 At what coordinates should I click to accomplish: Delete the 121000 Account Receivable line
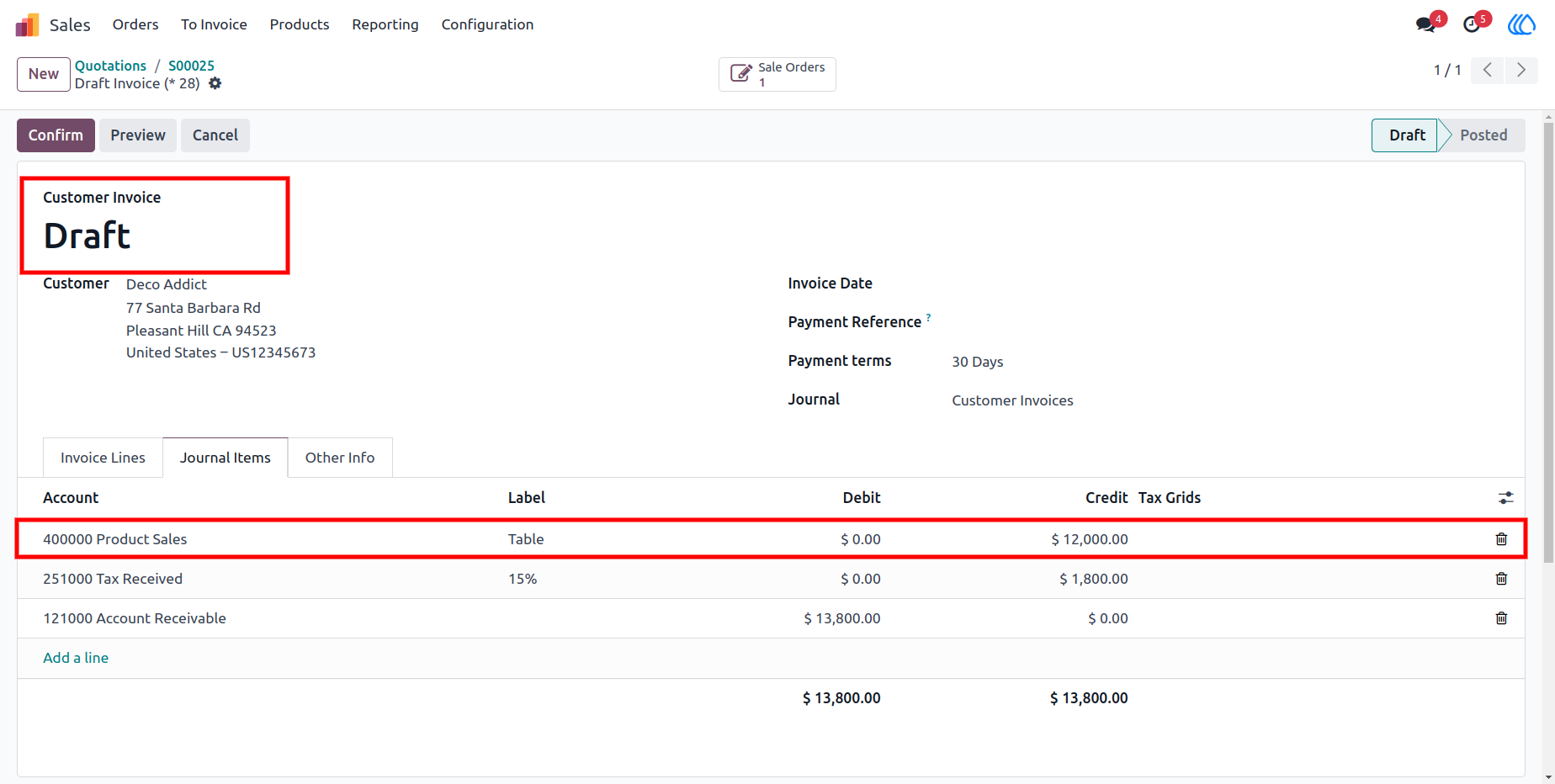[1501, 618]
